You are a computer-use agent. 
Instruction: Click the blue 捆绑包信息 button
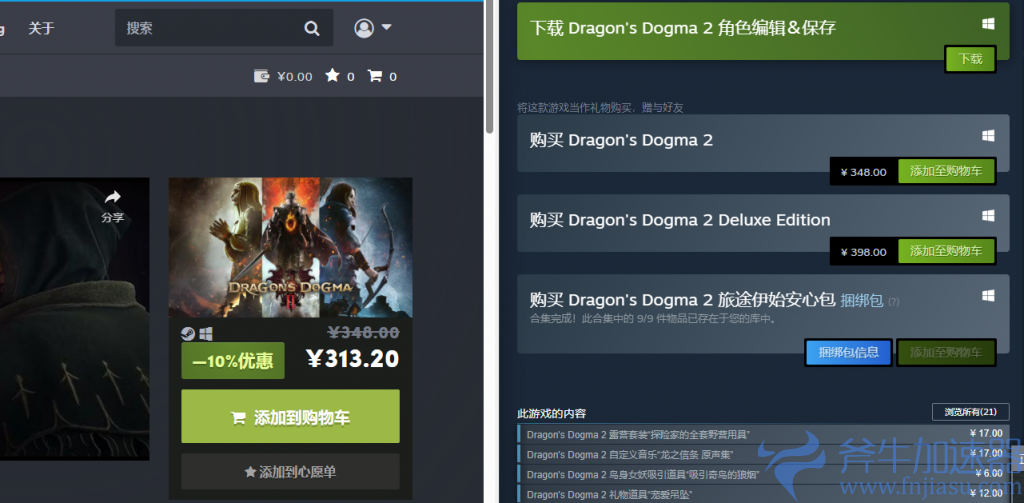point(848,352)
